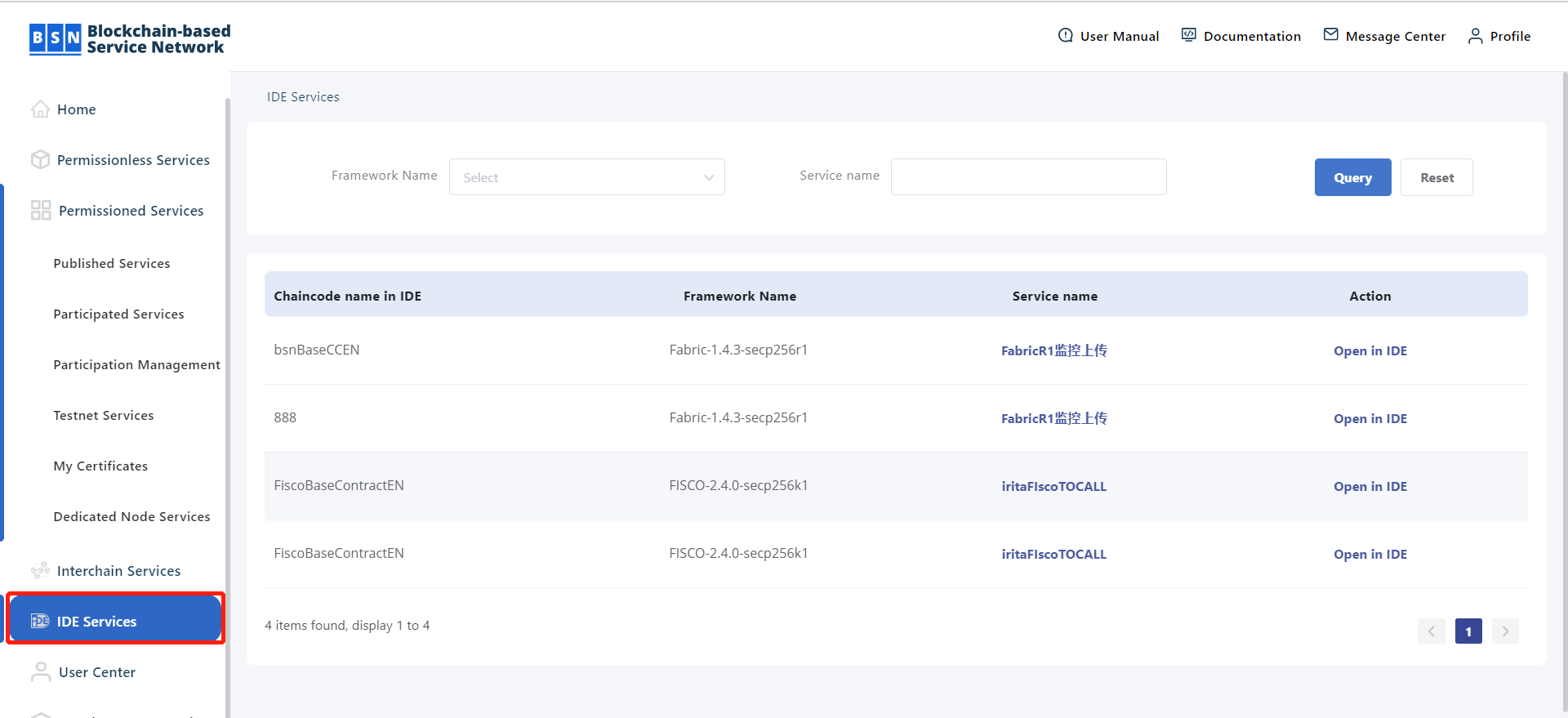The width and height of the screenshot is (1568, 718).
Task: Click the Framework Name column header
Action: tap(740, 296)
